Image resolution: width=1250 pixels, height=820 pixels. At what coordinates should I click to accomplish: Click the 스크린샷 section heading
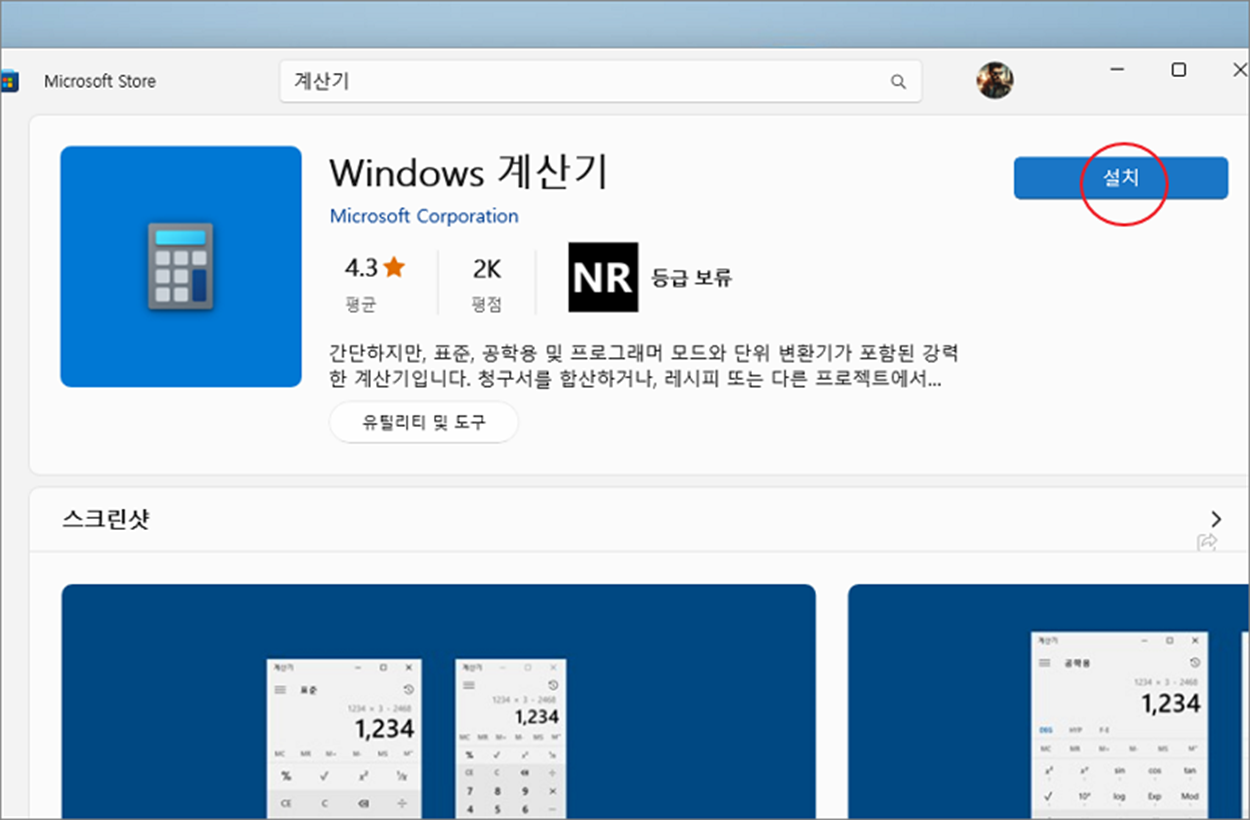(x=106, y=519)
